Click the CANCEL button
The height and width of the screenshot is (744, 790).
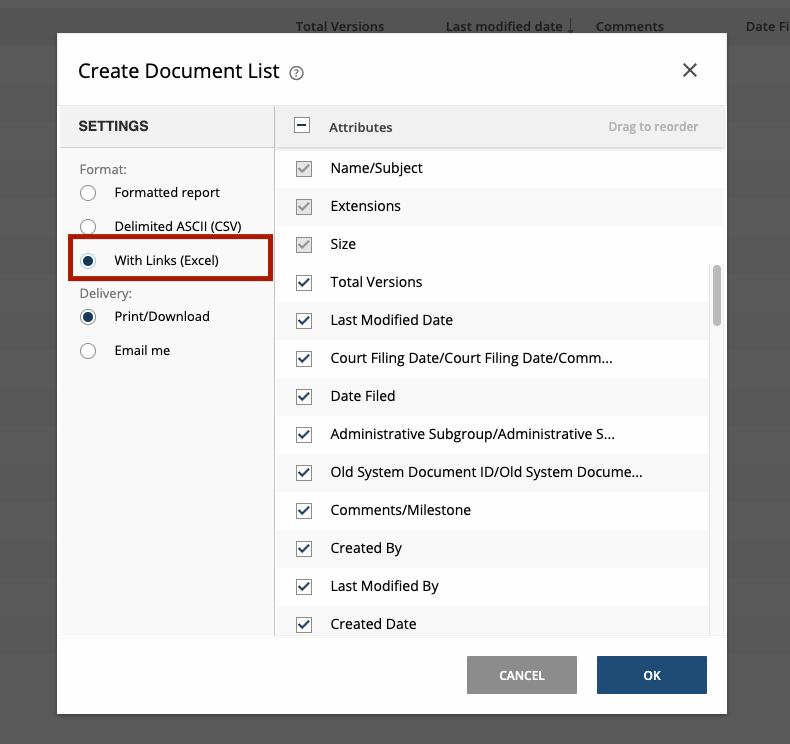(521, 675)
